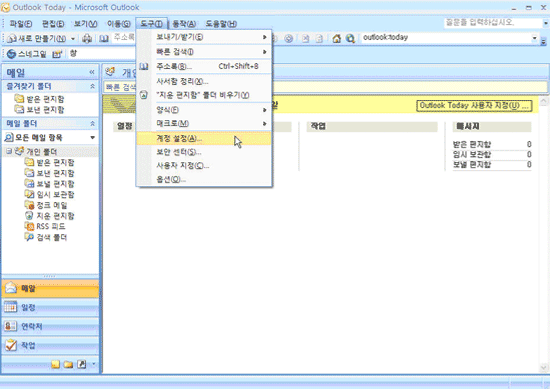Click the 받은 편지함 icon under 즐겨찾기 폴더
This screenshot has height=389, width=550.
pyautogui.click(x=19, y=99)
